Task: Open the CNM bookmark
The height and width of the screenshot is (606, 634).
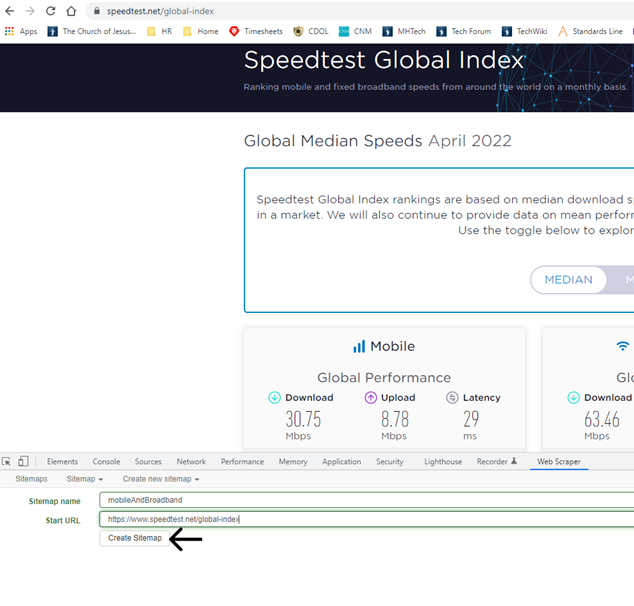Action: pyautogui.click(x=355, y=31)
